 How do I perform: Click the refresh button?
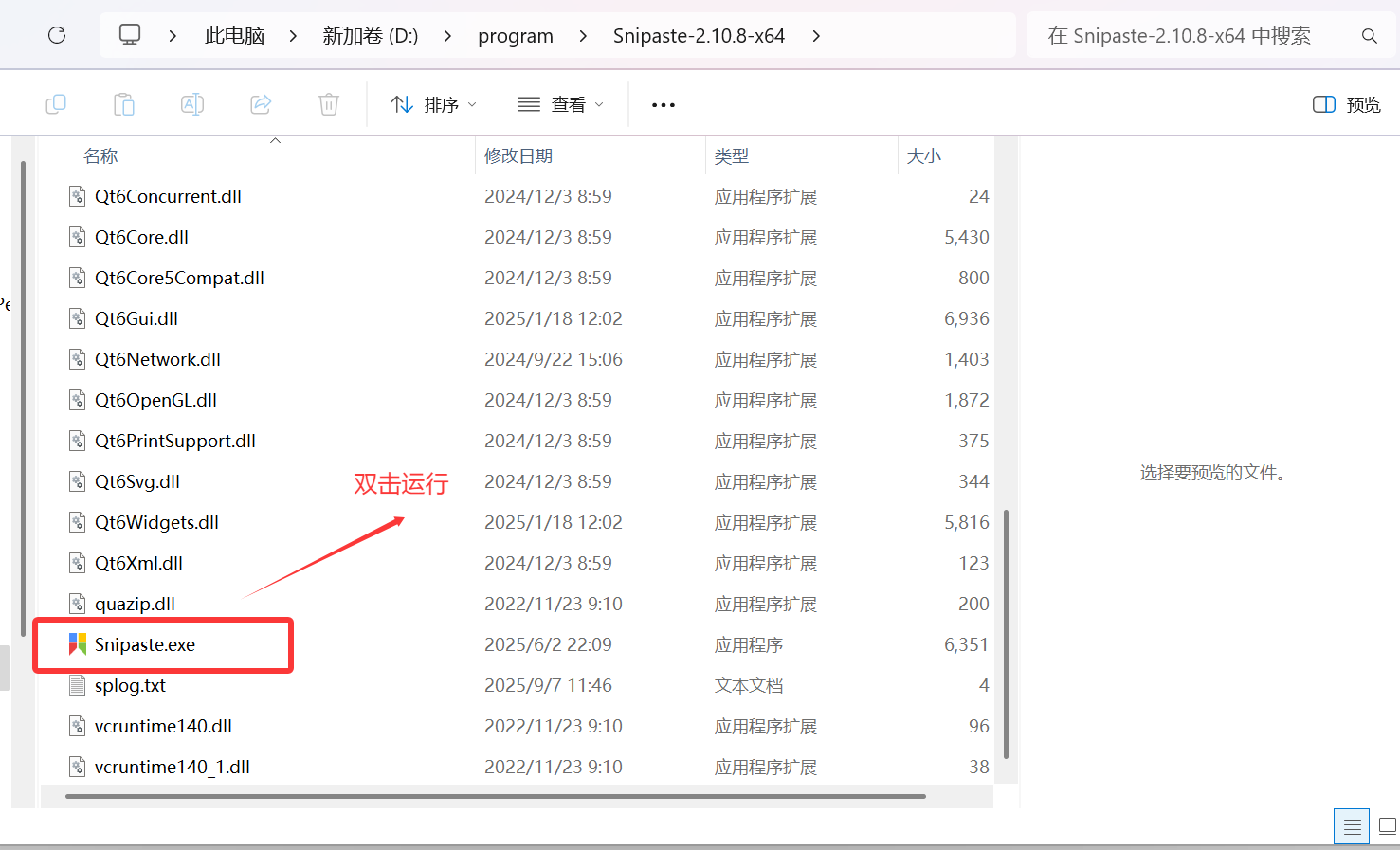point(57,36)
